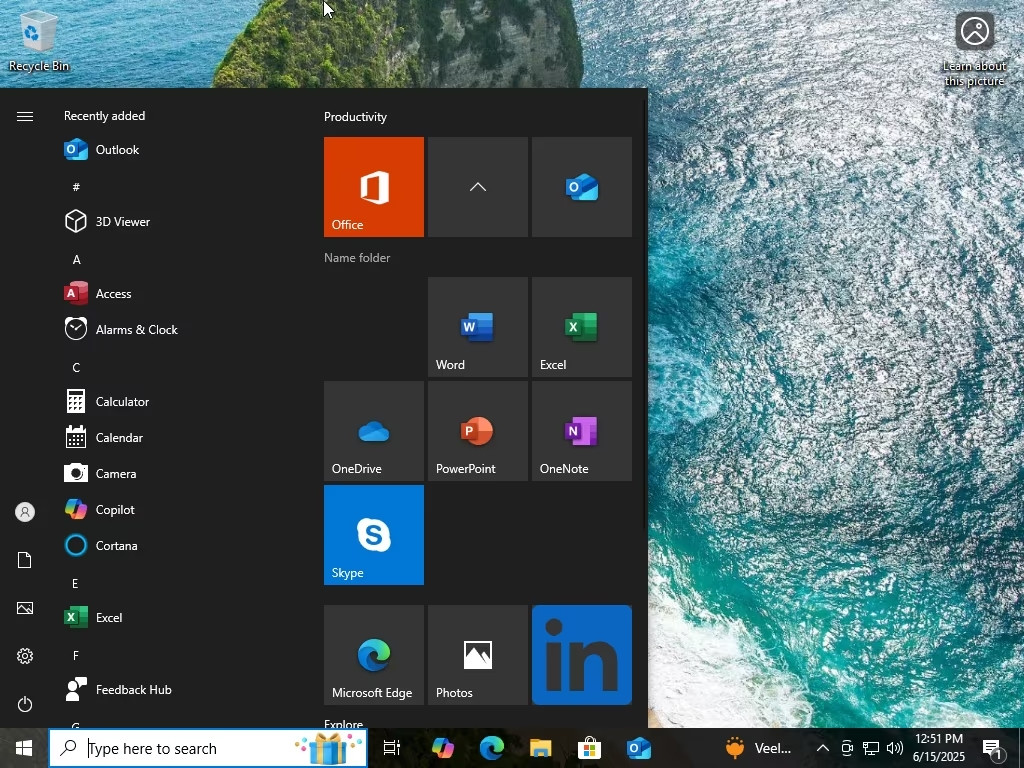Jump to letter A header in the app list
The height and width of the screenshot is (768, 1024).
point(76,260)
